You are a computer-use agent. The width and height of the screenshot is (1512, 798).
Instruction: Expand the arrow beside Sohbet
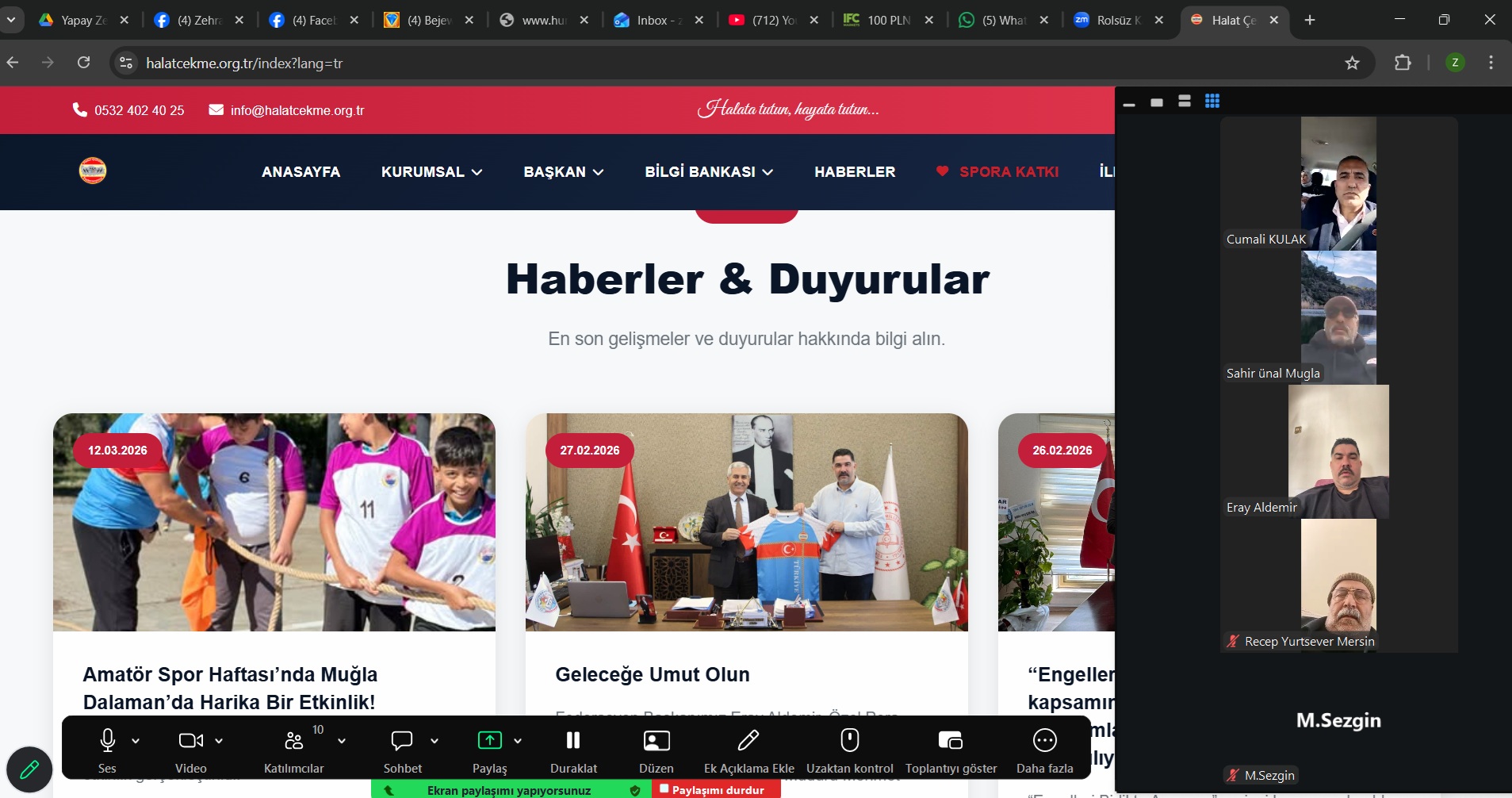(434, 741)
